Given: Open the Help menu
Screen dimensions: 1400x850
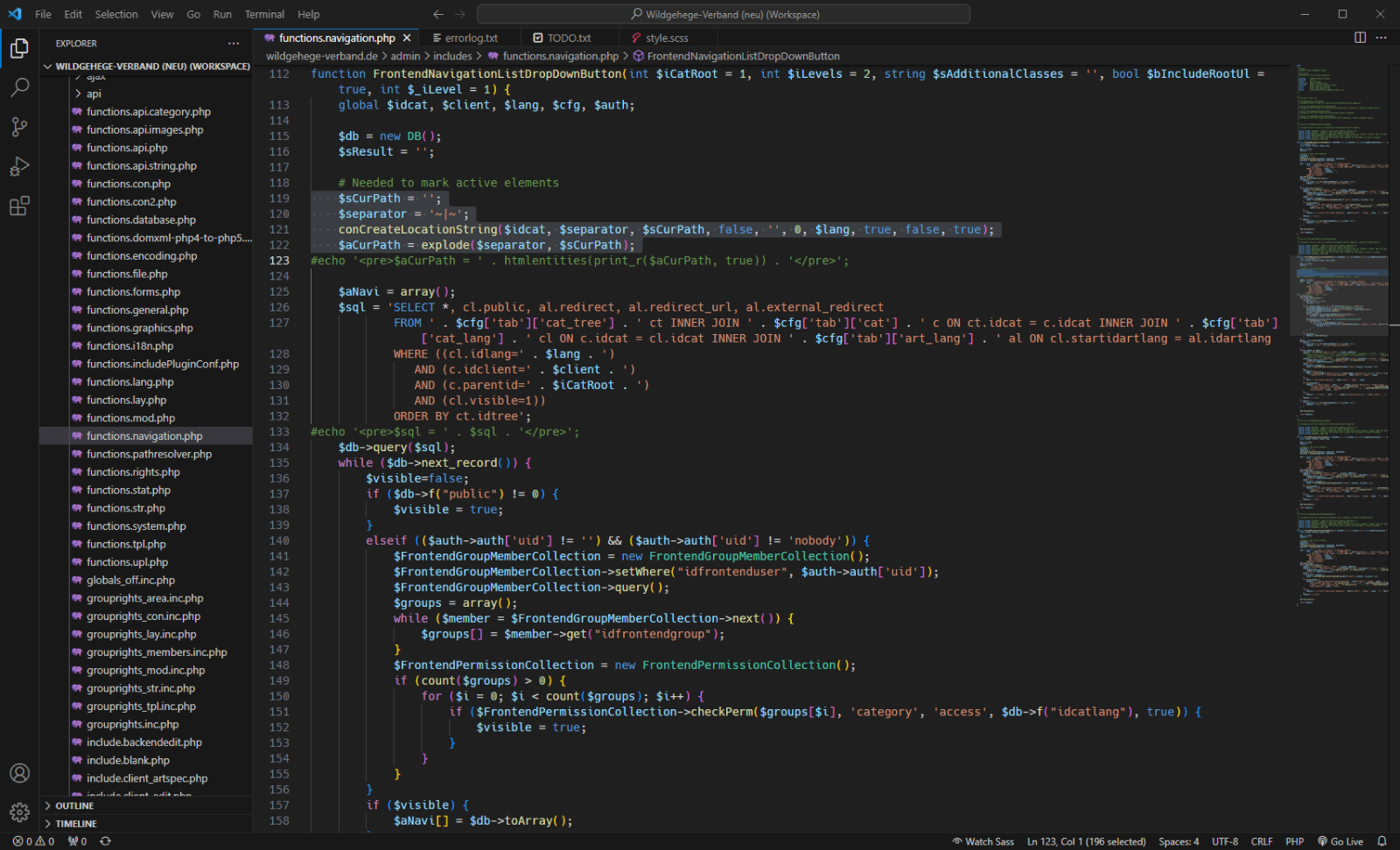Looking at the screenshot, I should coord(308,14).
